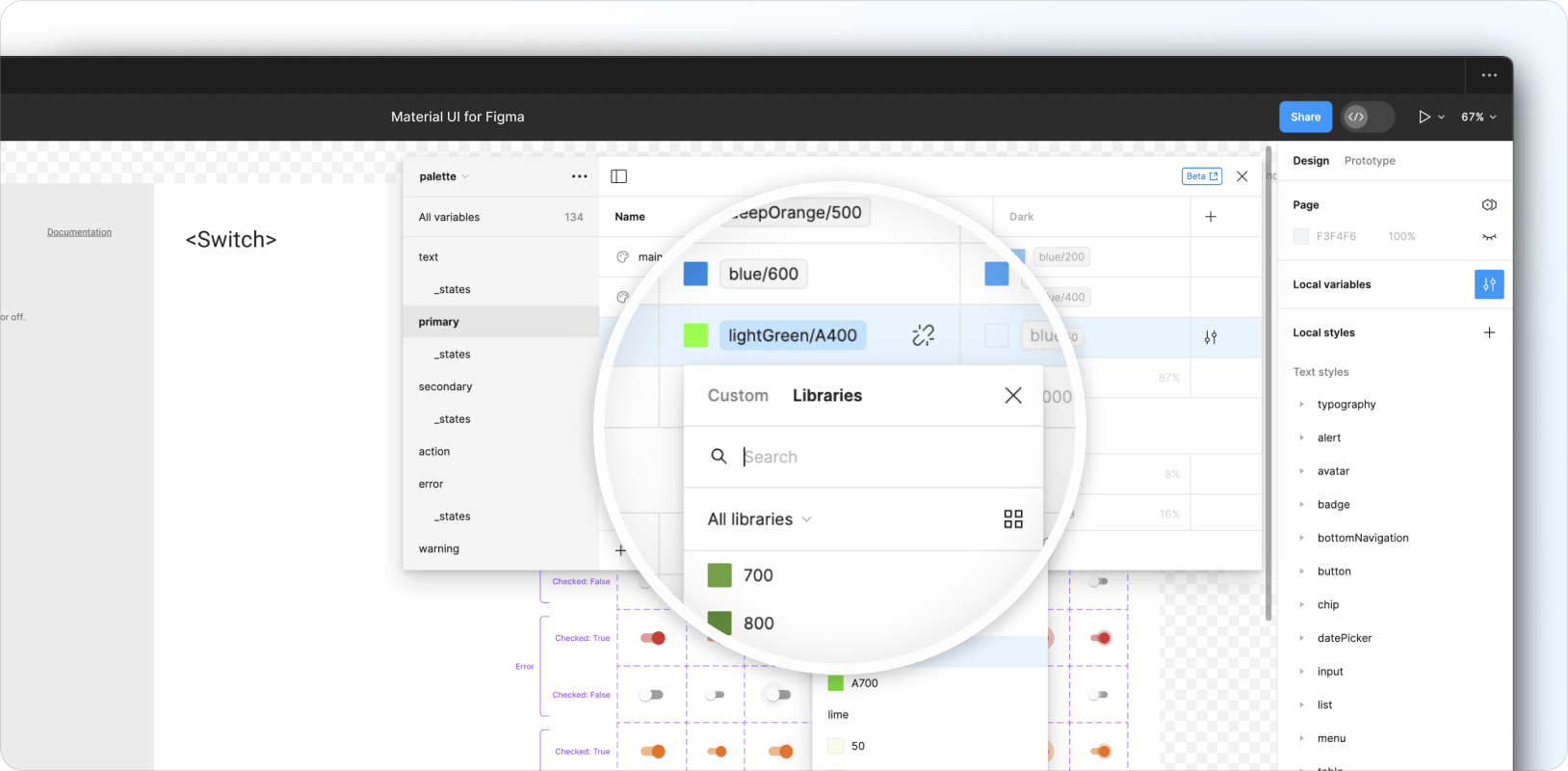Viewport: 1568px width, 771px height.
Task: Switch to grid view in library picker
Action: coord(1012,519)
